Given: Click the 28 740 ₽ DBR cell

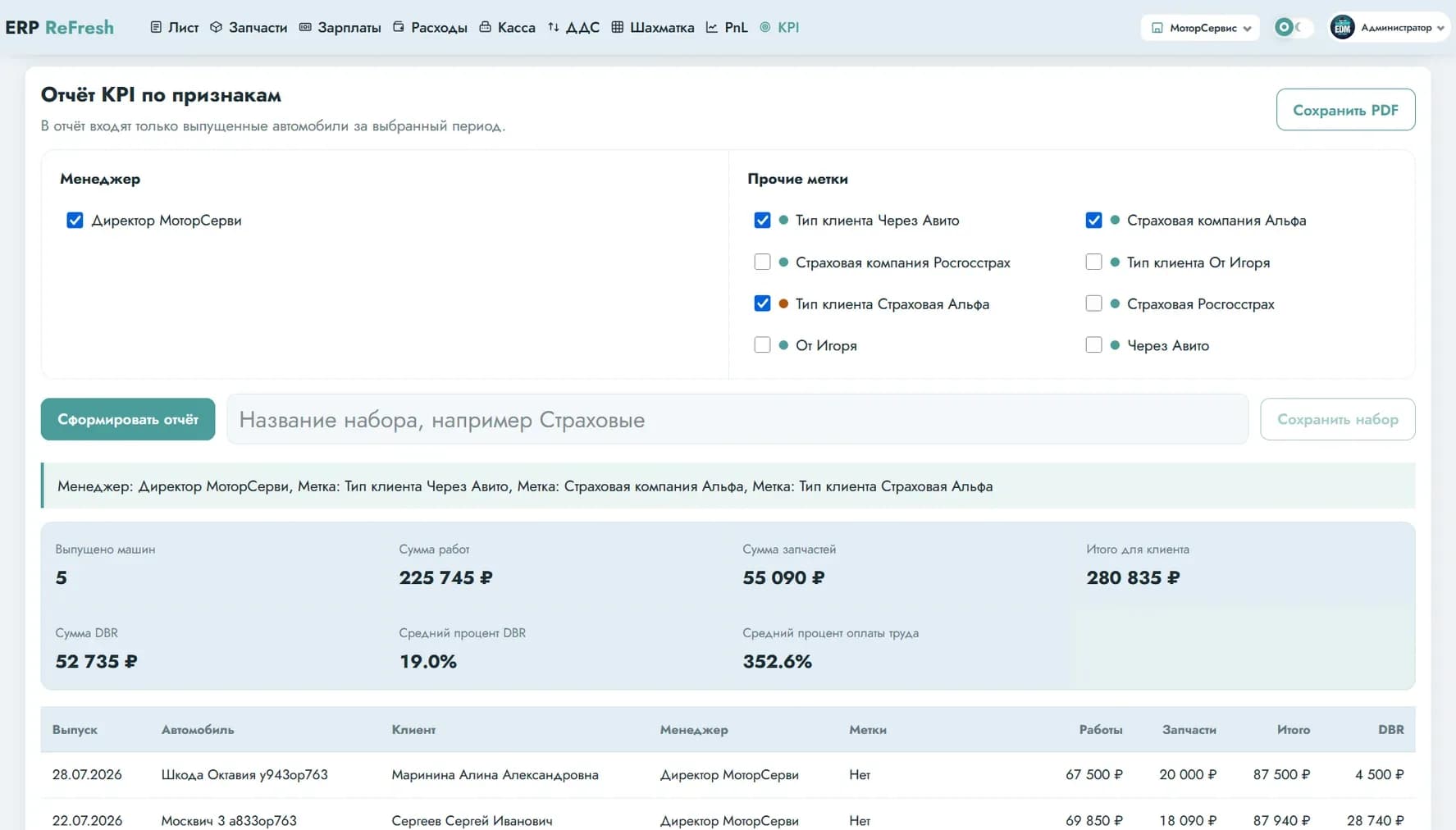Looking at the screenshot, I should coord(1375,820).
